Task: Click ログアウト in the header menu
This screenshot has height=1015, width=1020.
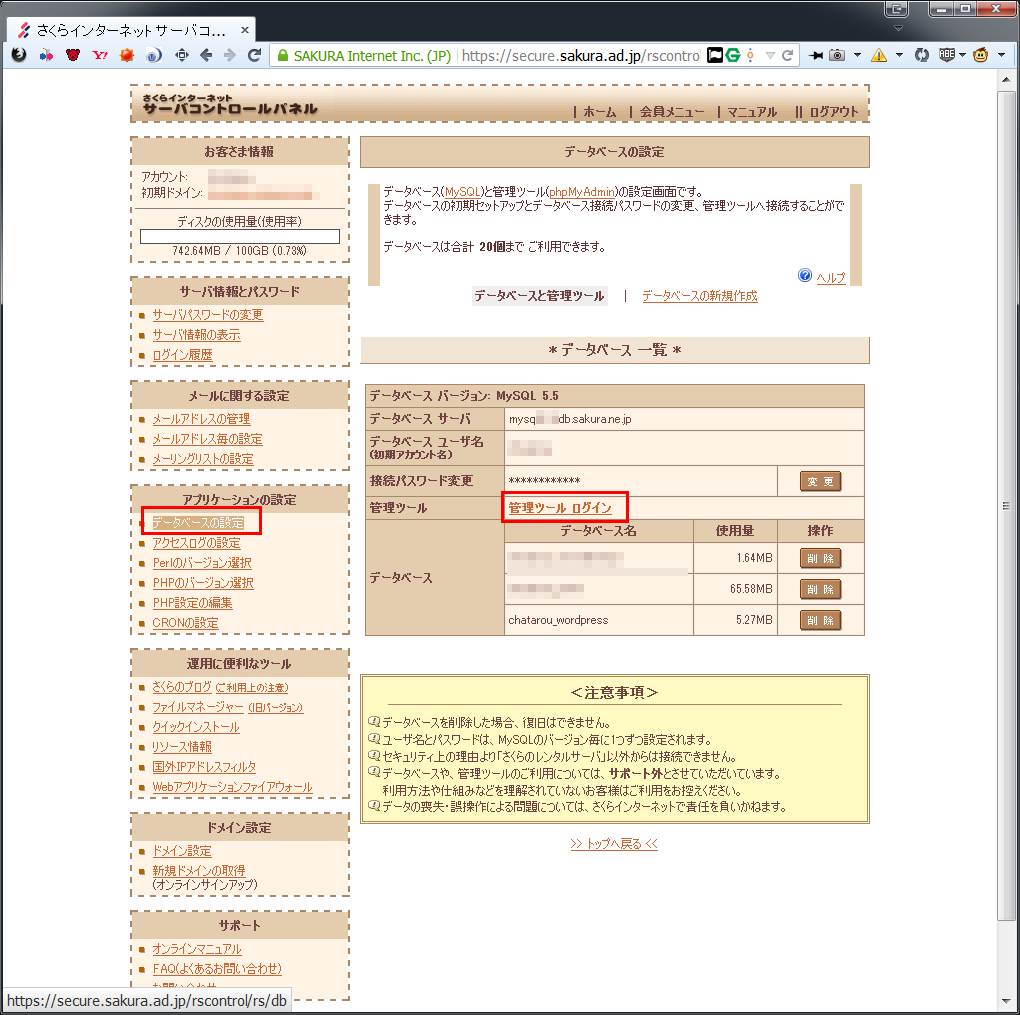Action: 834,111
